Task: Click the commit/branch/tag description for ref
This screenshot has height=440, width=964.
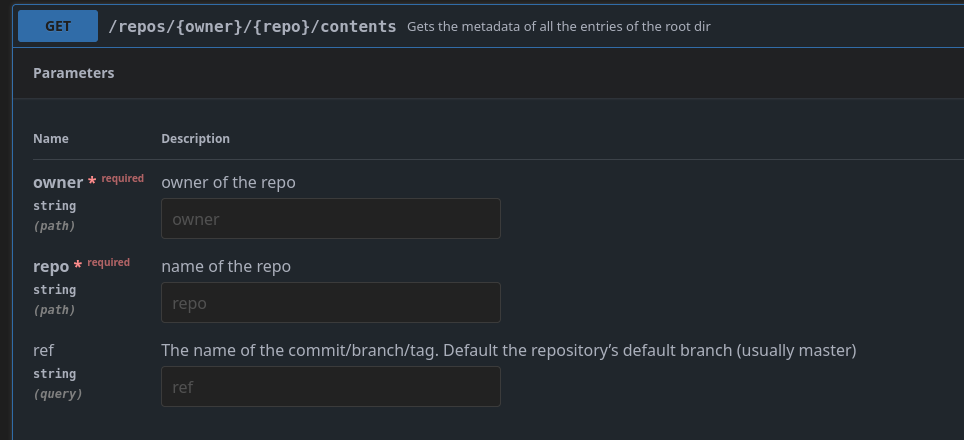Action: coord(508,350)
